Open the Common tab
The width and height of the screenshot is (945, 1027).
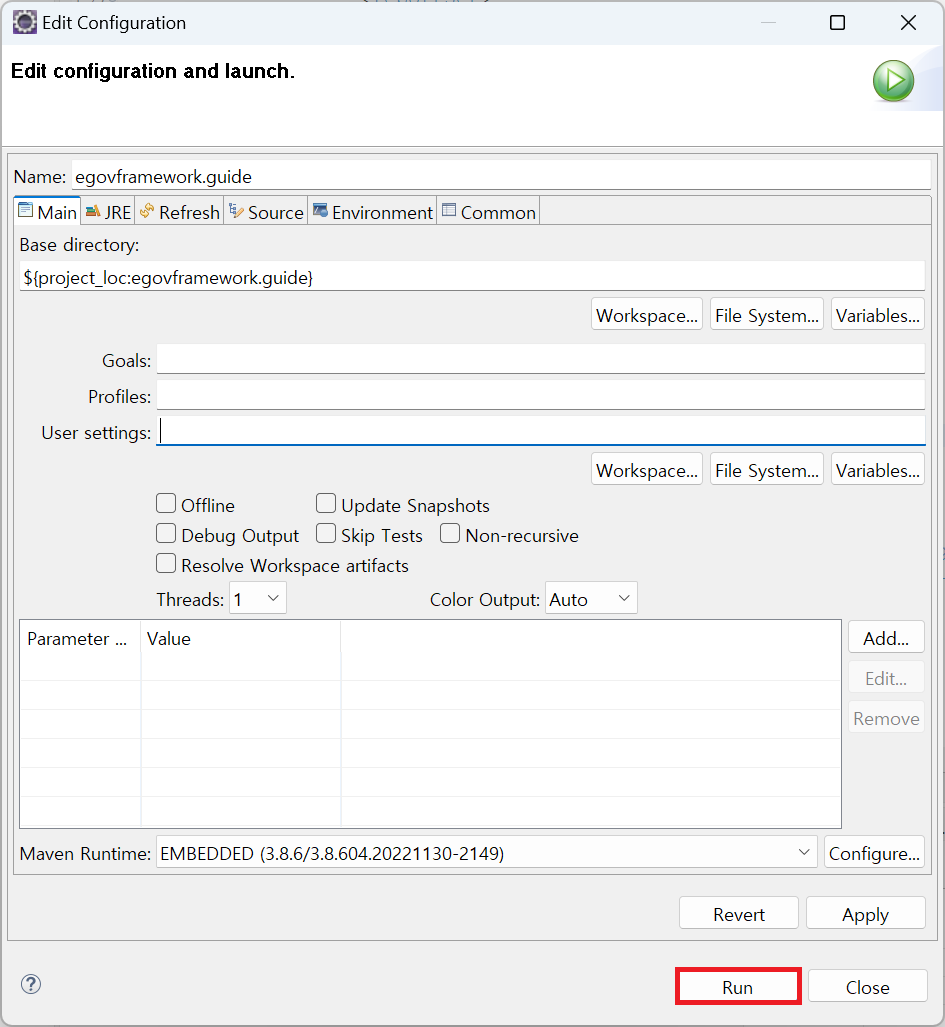point(489,212)
